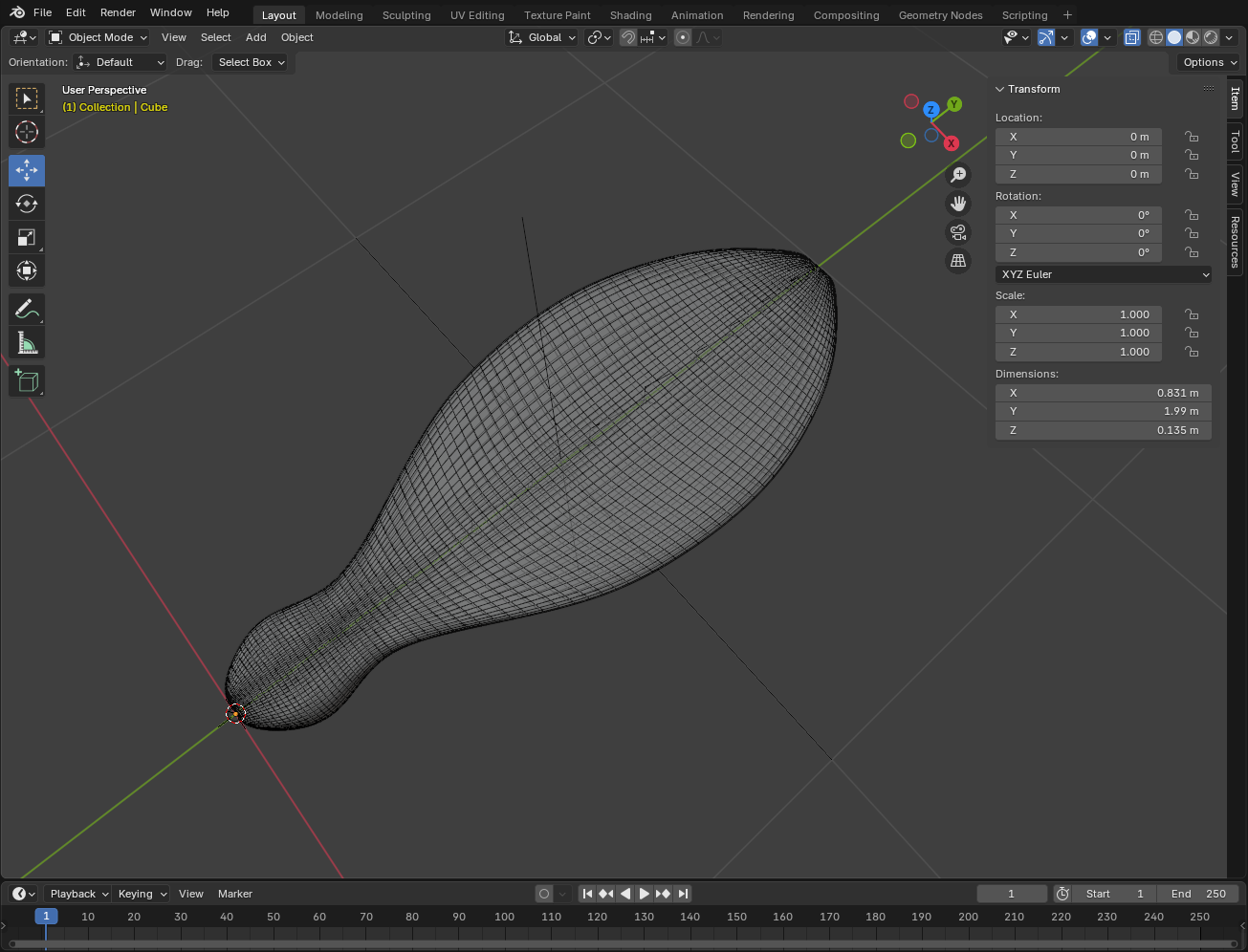1248x952 pixels.
Task: Toggle X-ray display mode
Action: (x=1131, y=37)
